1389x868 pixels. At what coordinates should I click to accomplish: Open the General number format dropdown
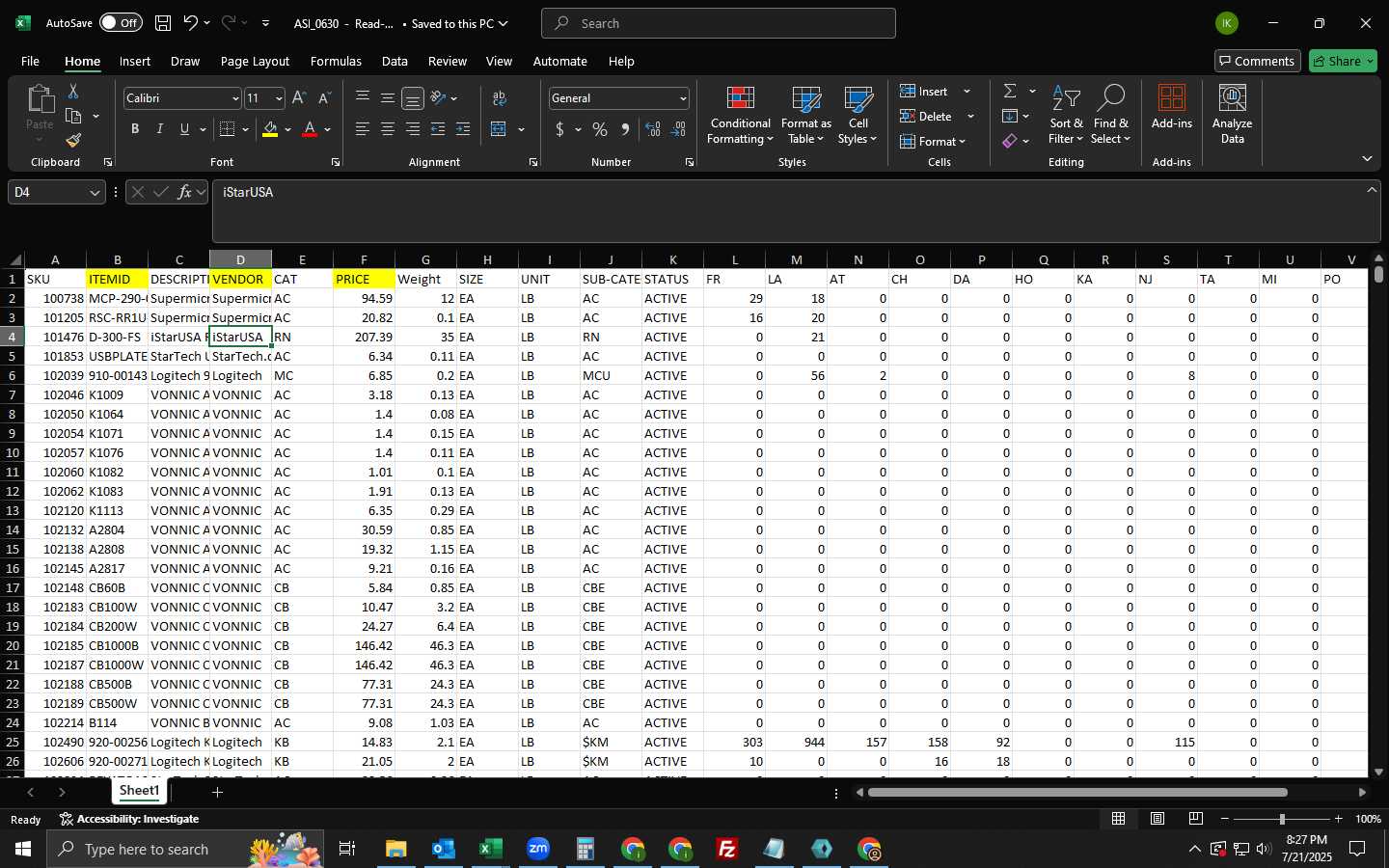tap(683, 98)
